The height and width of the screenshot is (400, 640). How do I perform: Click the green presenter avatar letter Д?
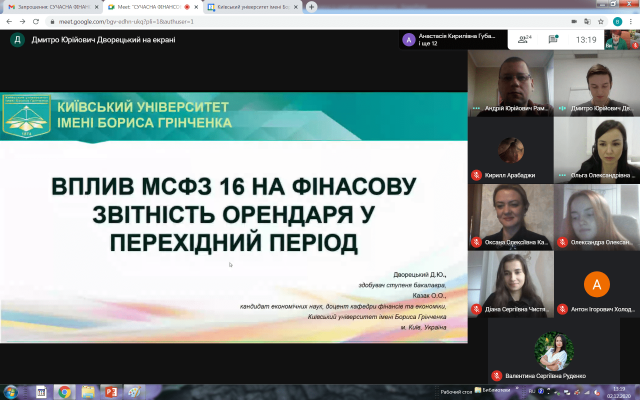(17, 40)
